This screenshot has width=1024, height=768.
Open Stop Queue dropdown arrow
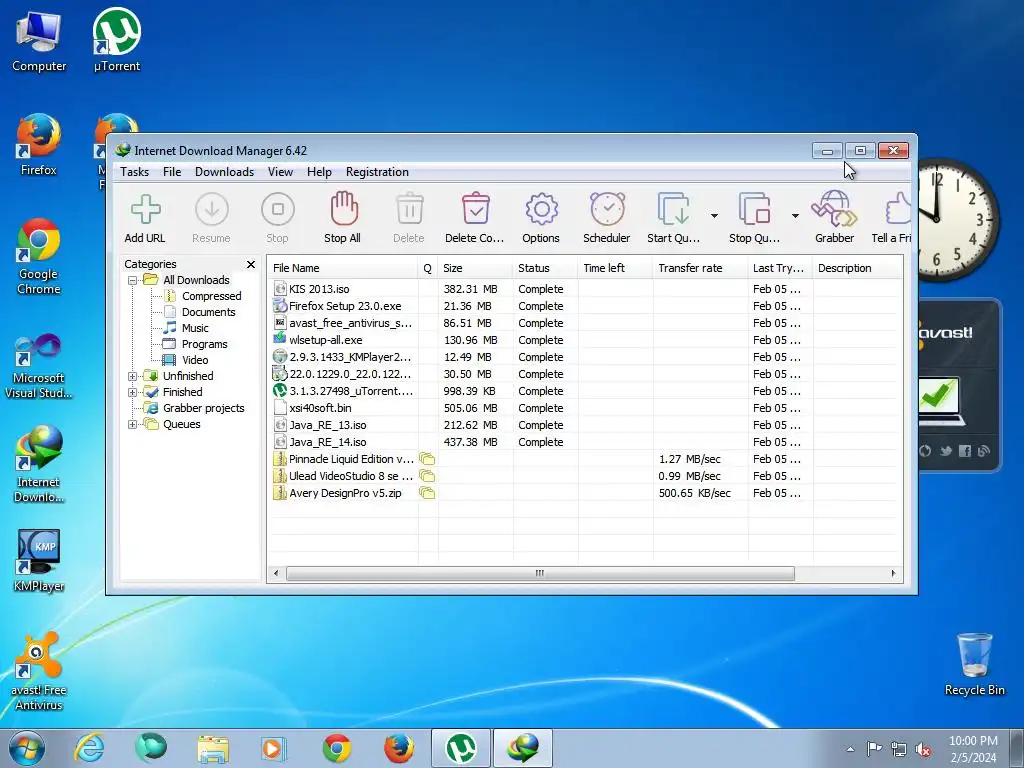tap(795, 216)
